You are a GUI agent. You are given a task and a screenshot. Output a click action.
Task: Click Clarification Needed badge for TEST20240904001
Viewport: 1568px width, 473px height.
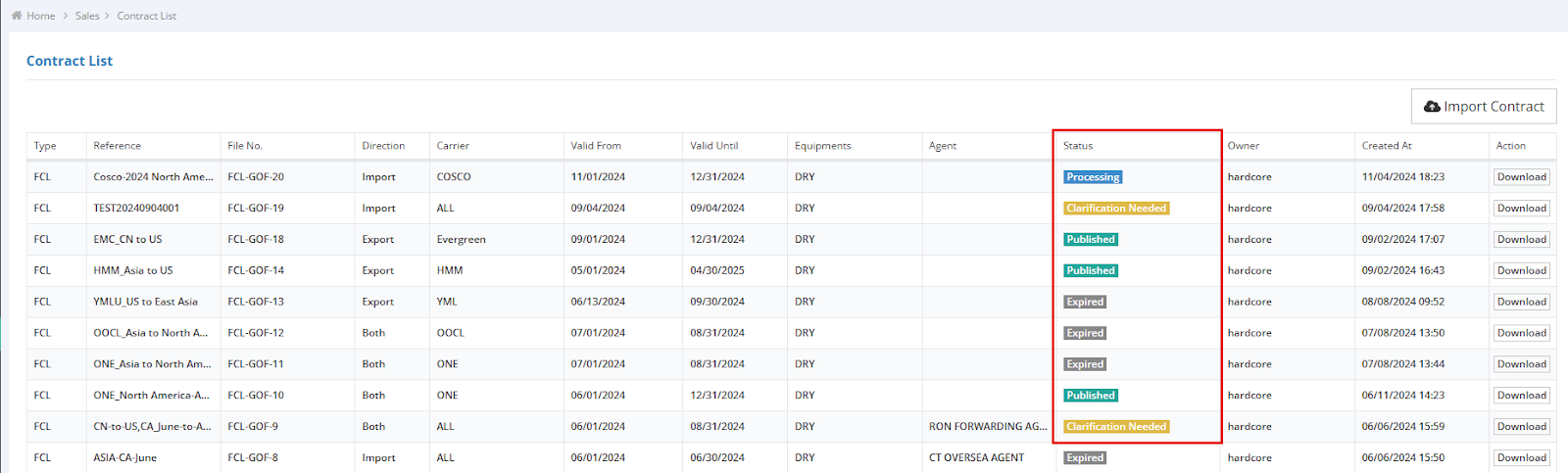(x=1116, y=209)
